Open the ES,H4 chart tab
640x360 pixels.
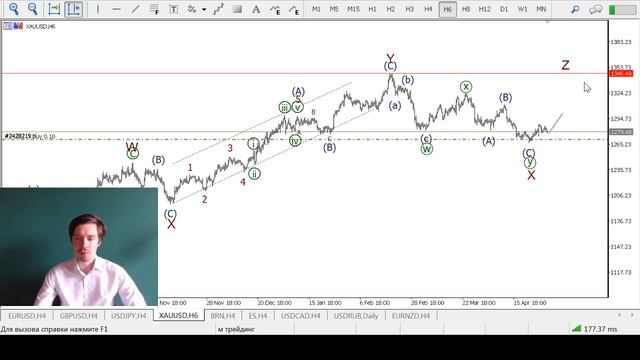[x=258, y=316]
